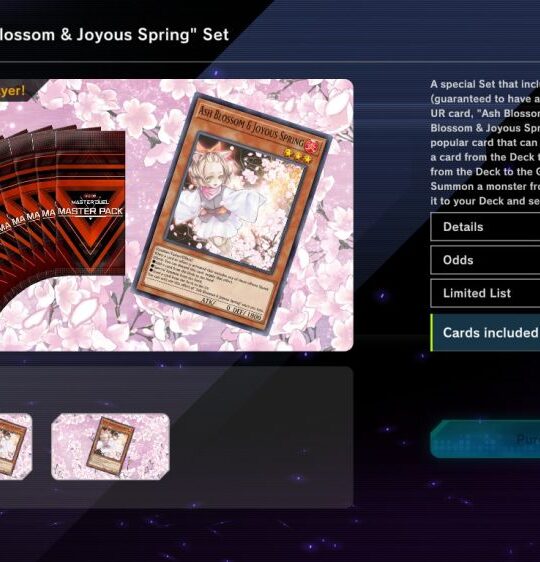Image resolution: width=540 pixels, height=562 pixels.
Task: Open the Details section
Action: pyautogui.click(x=485, y=227)
